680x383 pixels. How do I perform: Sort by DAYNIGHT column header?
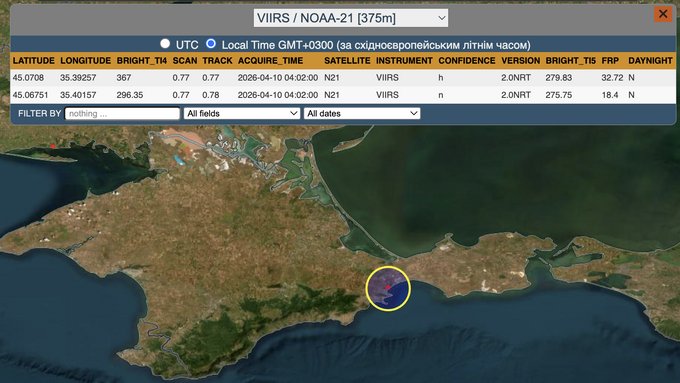pyautogui.click(x=650, y=61)
